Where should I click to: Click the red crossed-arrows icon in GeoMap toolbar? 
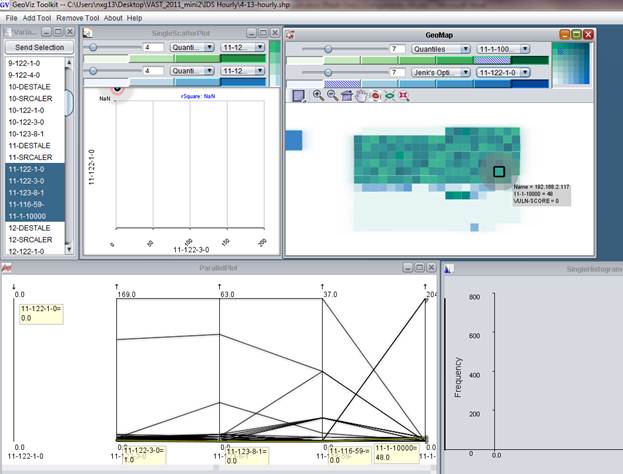404,96
